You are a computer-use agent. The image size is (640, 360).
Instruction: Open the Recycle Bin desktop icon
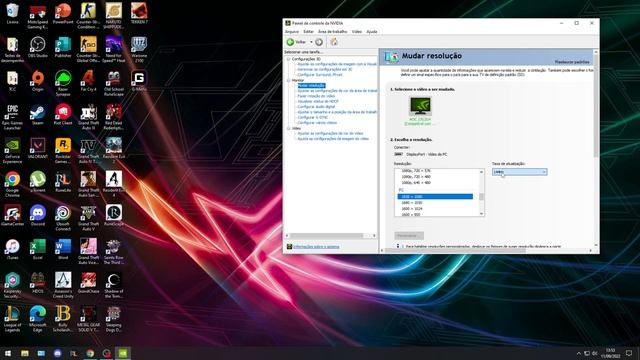click(x=12, y=14)
